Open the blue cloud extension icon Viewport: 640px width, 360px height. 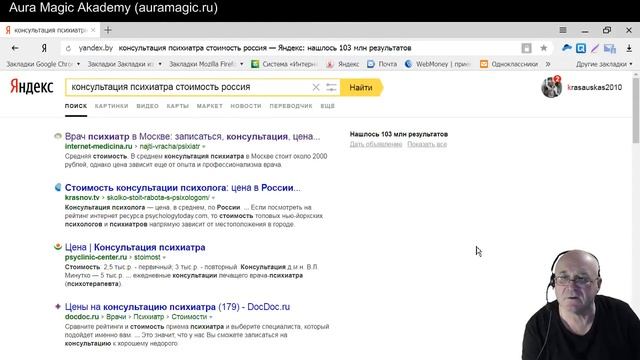coord(567,48)
